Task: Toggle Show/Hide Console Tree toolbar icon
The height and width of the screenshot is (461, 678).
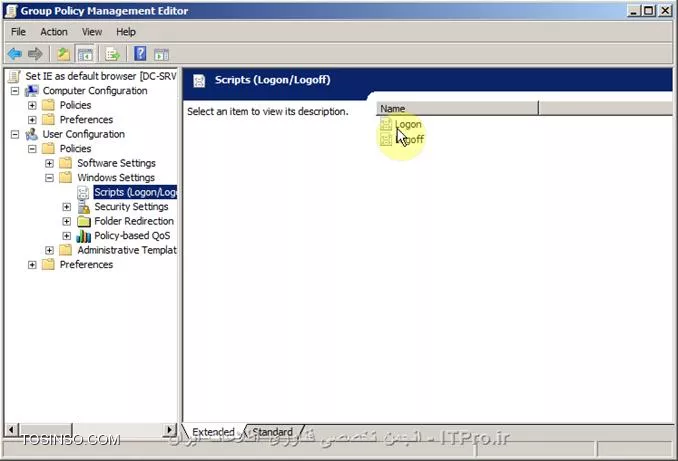Action: click(x=85, y=54)
